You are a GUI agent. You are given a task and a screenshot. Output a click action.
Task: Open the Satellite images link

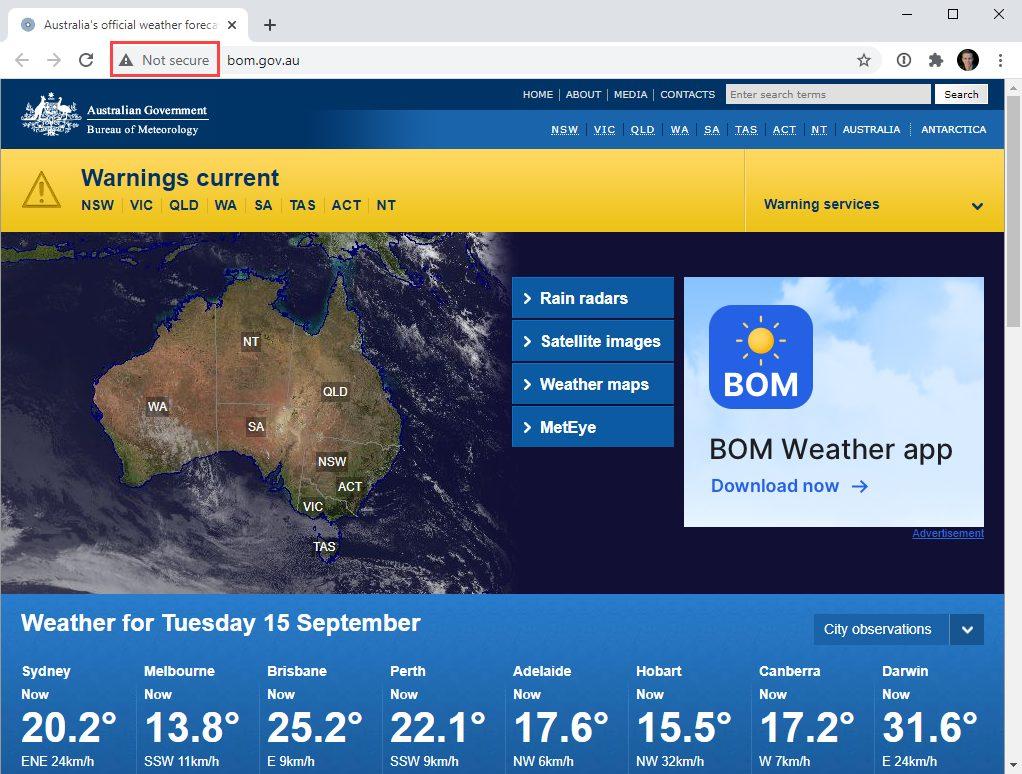point(592,341)
